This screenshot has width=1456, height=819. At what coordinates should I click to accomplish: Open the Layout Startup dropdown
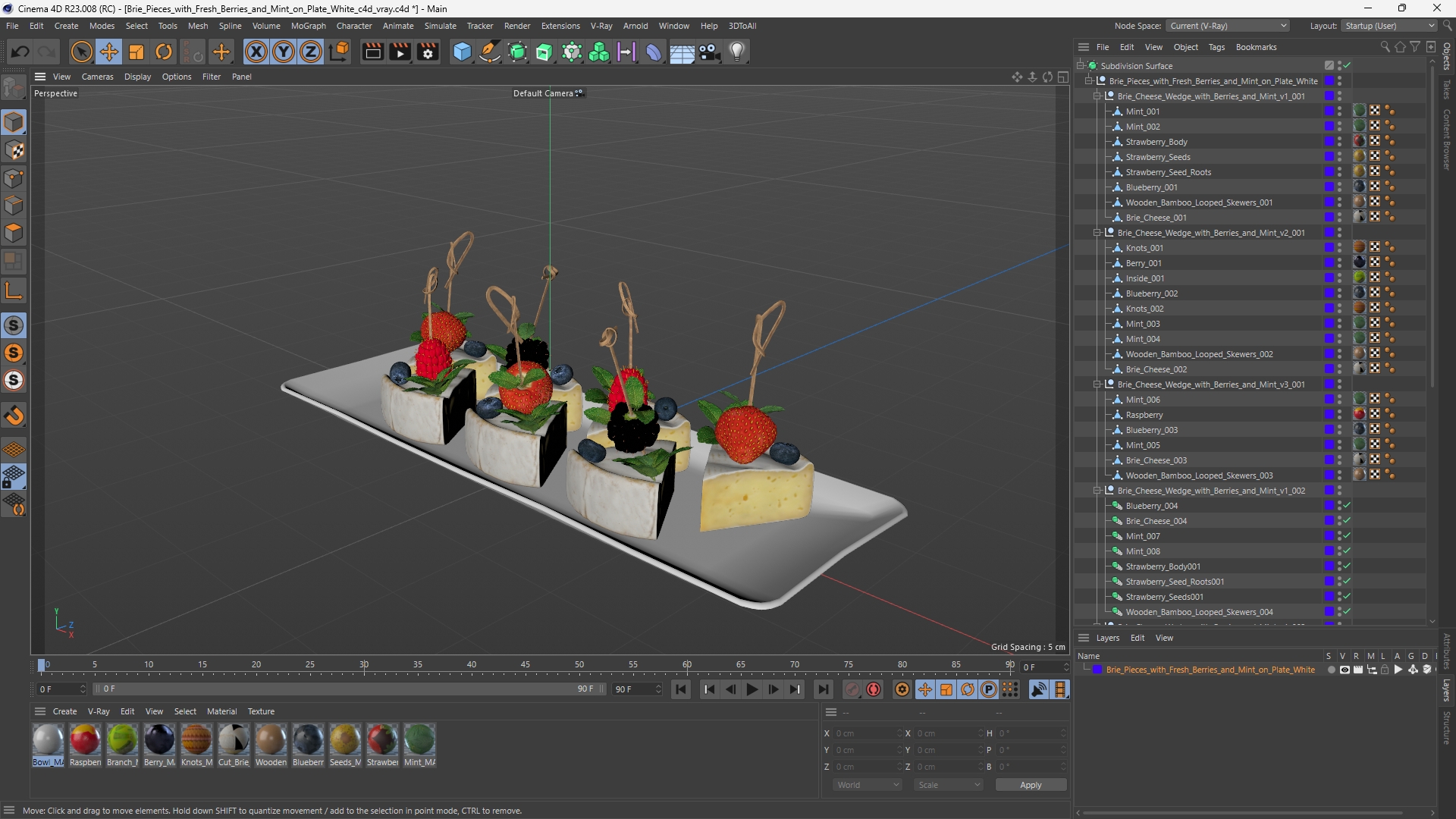click(x=1389, y=26)
